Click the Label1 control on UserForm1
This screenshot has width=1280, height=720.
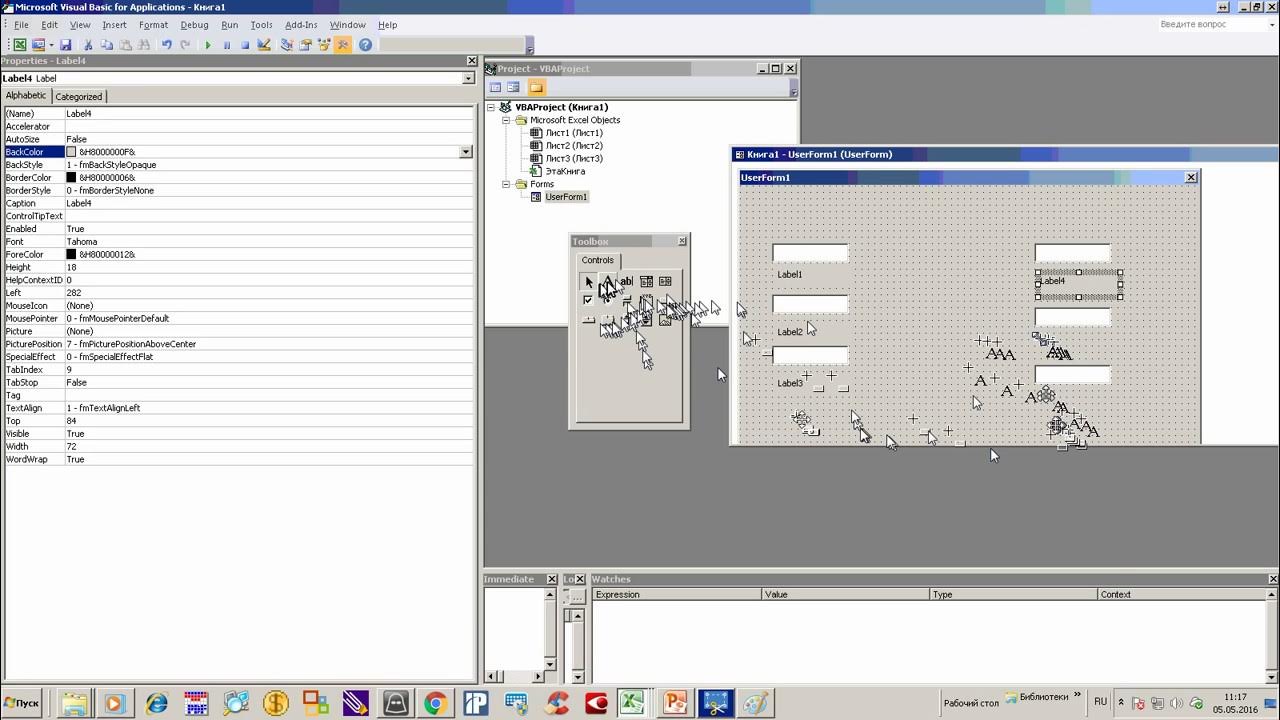click(790, 274)
